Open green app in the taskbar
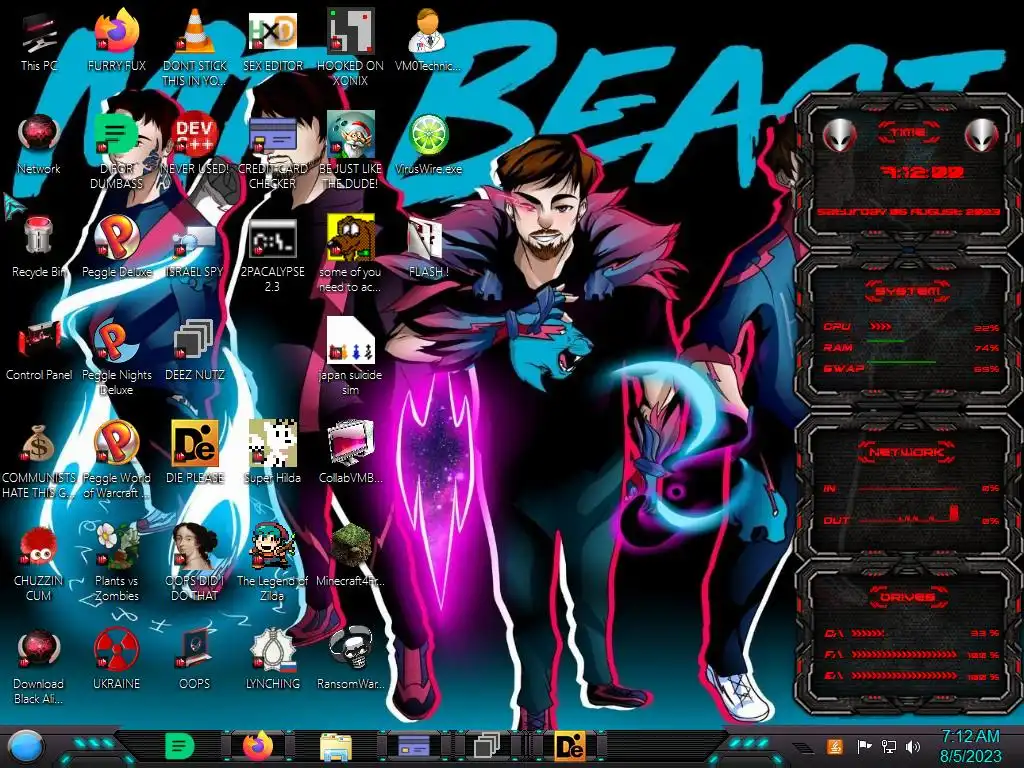The height and width of the screenshot is (768, 1024). click(179, 746)
